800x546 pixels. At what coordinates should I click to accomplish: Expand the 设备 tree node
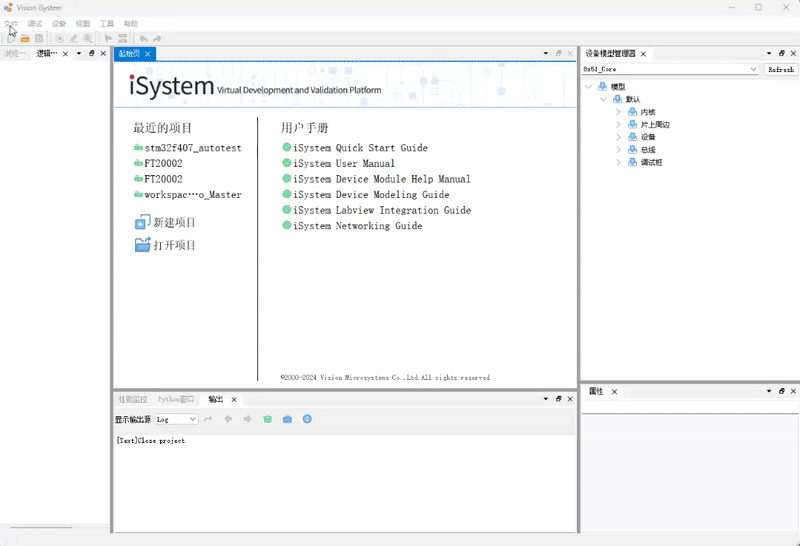pyautogui.click(x=618, y=137)
